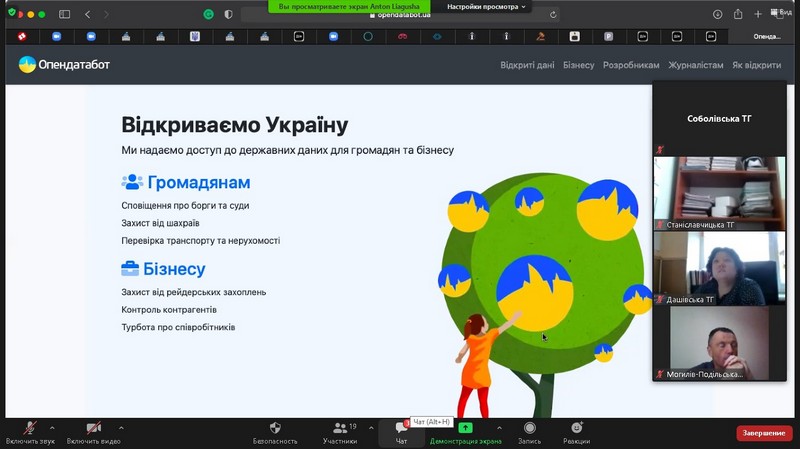
Task: Open the P letter favorite icon
Action: pyautogui.click(x=608, y=36)
